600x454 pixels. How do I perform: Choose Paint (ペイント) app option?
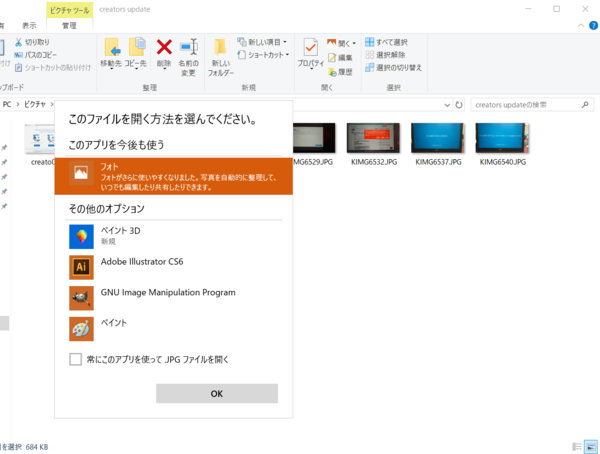[174, 328]
